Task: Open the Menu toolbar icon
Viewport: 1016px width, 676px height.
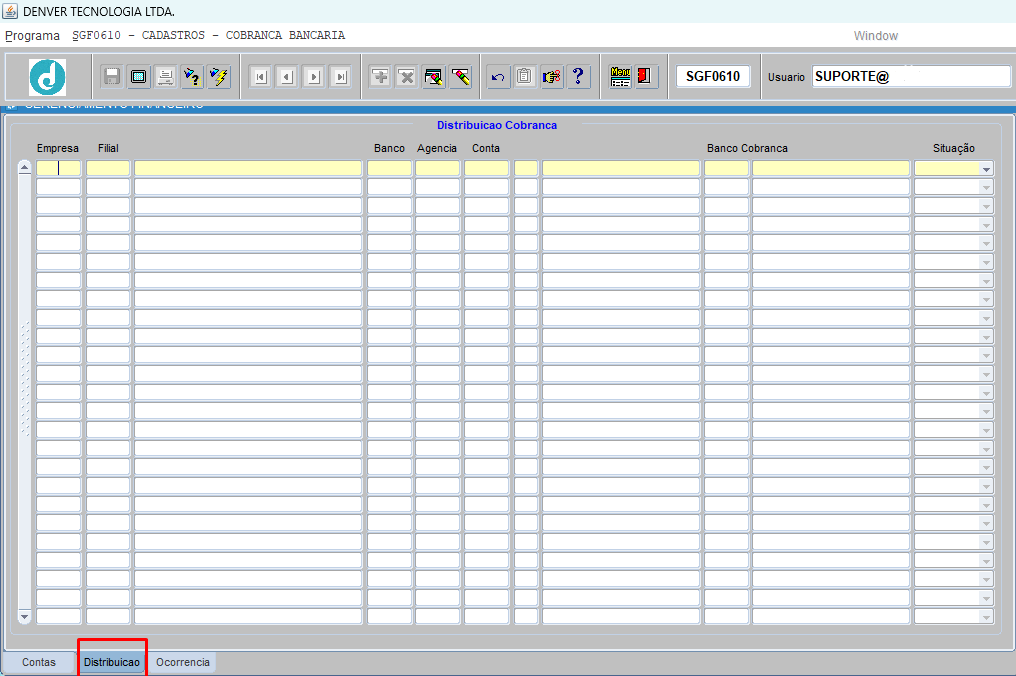Action: 620,77
